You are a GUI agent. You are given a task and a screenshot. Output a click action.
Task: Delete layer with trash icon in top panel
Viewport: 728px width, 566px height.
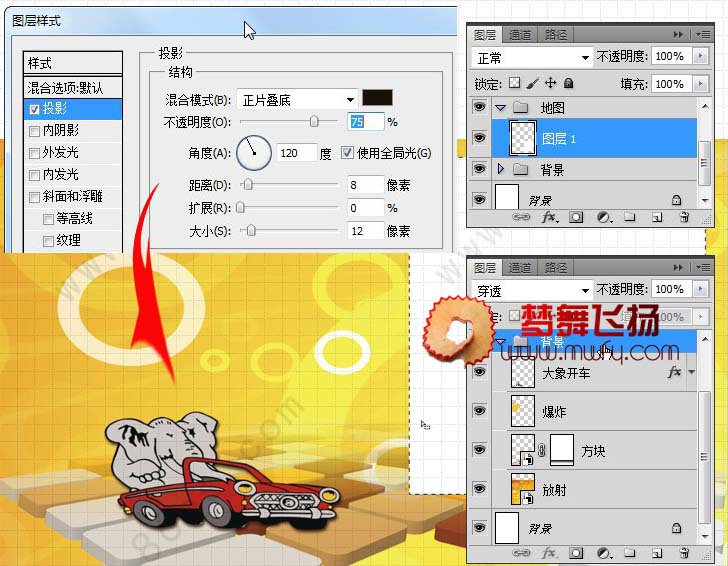tap(684, 217)
